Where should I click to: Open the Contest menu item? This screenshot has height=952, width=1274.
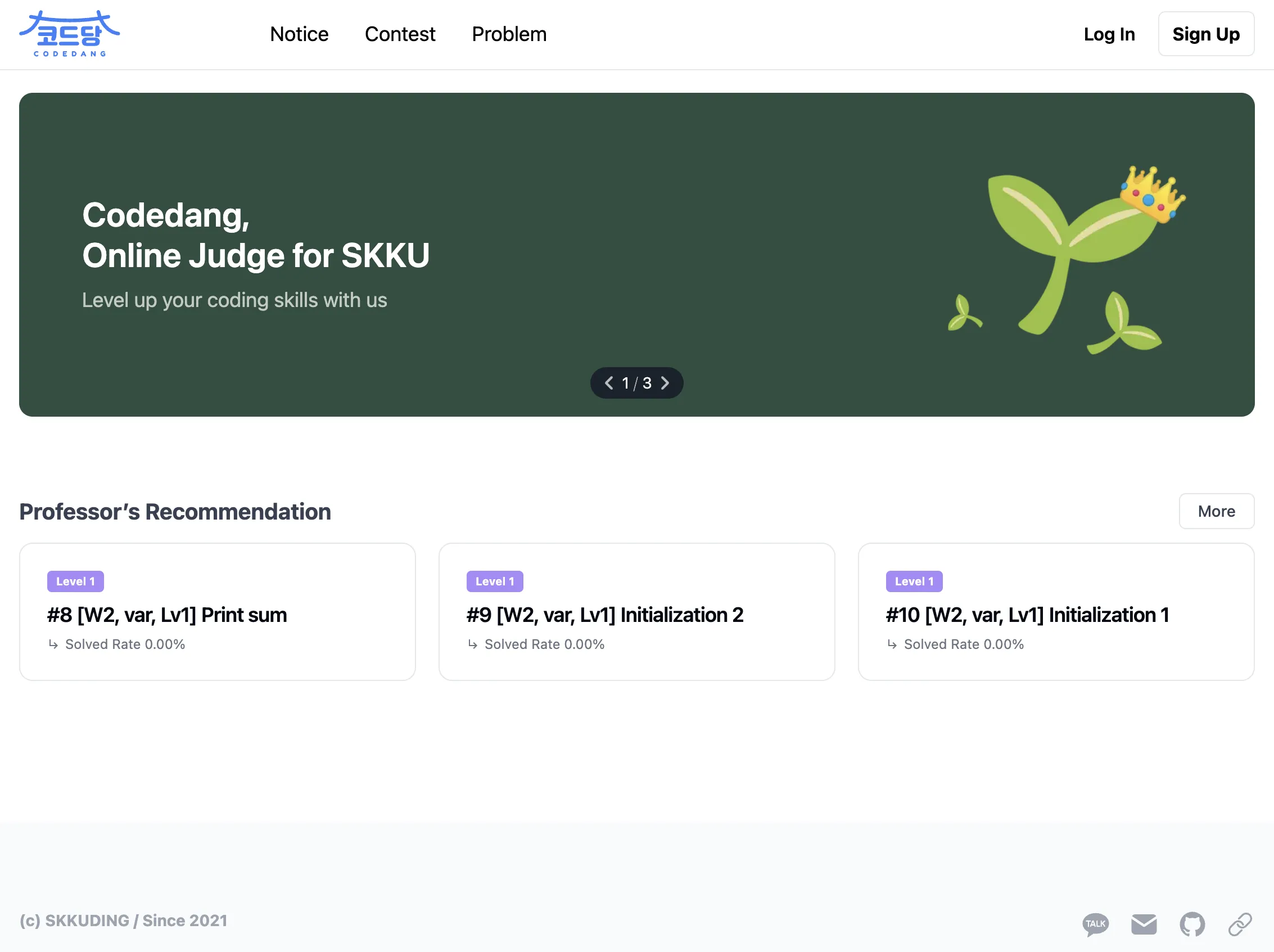pos(400,34)
